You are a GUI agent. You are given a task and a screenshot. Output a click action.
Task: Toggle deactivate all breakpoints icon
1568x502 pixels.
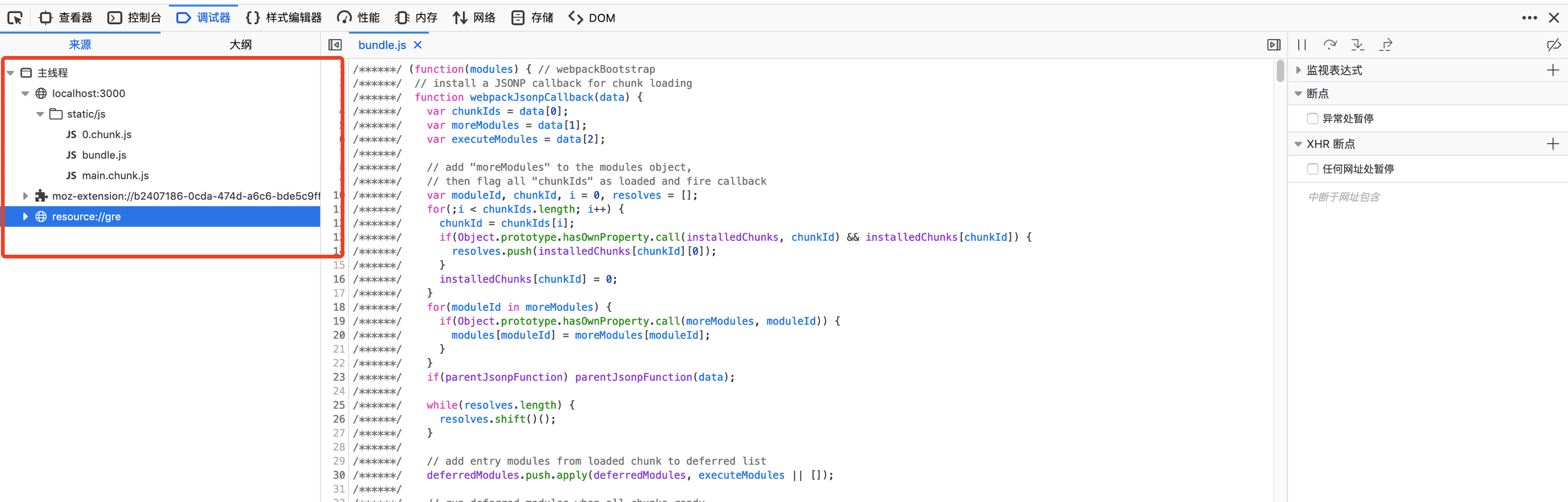point(1553,45)
